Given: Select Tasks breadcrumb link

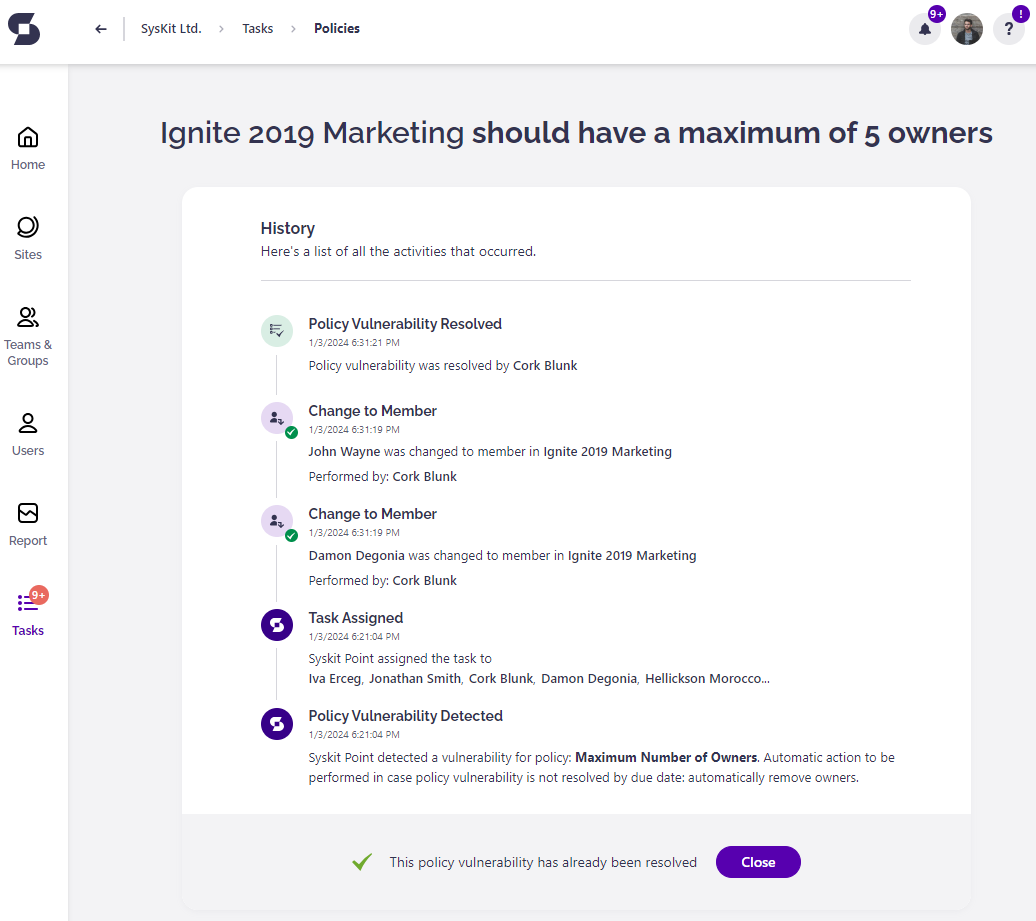Looking at the screenshot, I should 257,29.
